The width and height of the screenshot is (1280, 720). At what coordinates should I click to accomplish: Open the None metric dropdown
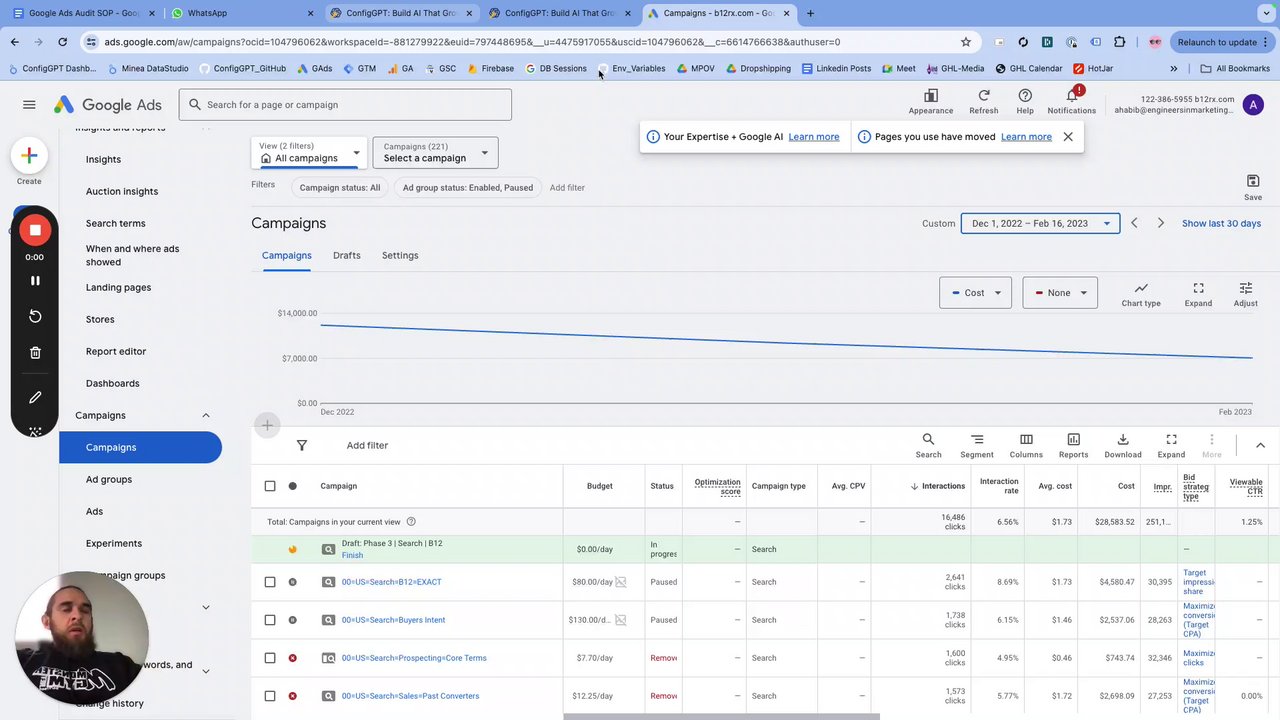pyautogui.click(x=1059, y=293)
